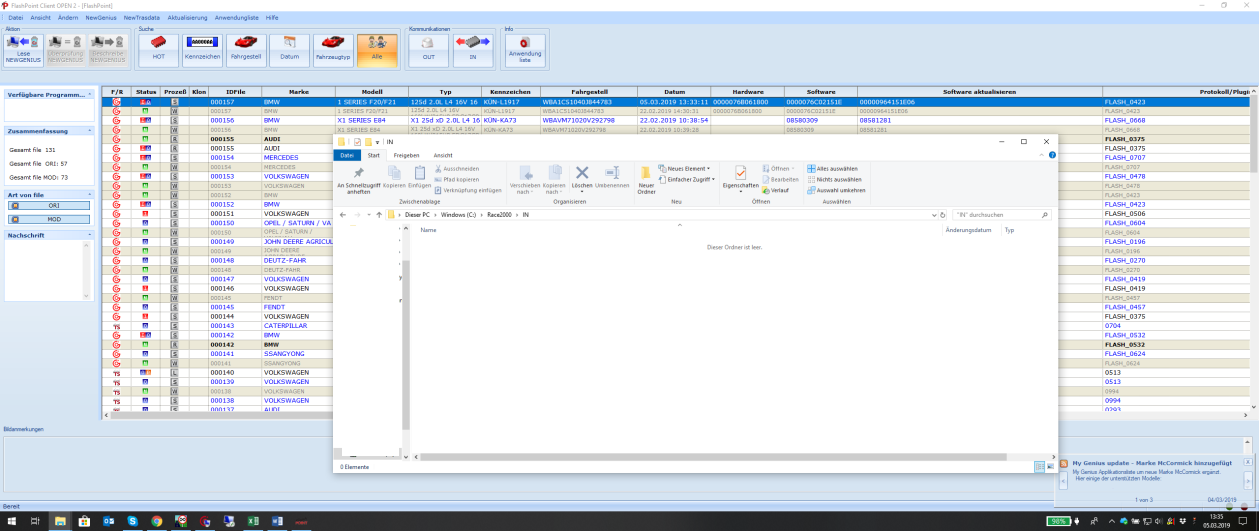The height and width of the screenshot is (531, 1259).
Task: Click Name column header in Explorer
Action: point(428,230)
